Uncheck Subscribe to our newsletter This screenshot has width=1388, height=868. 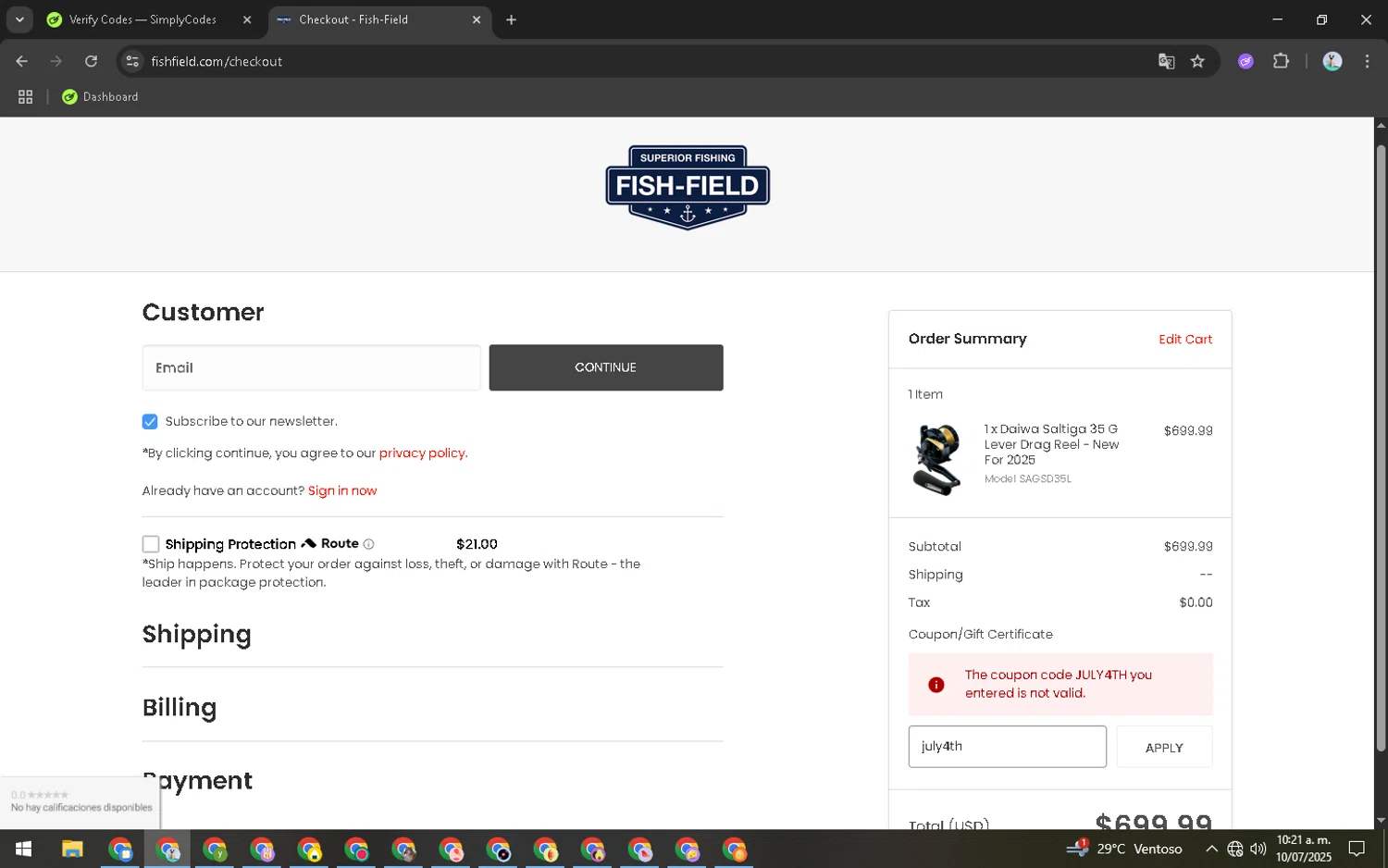pos(150,421)
